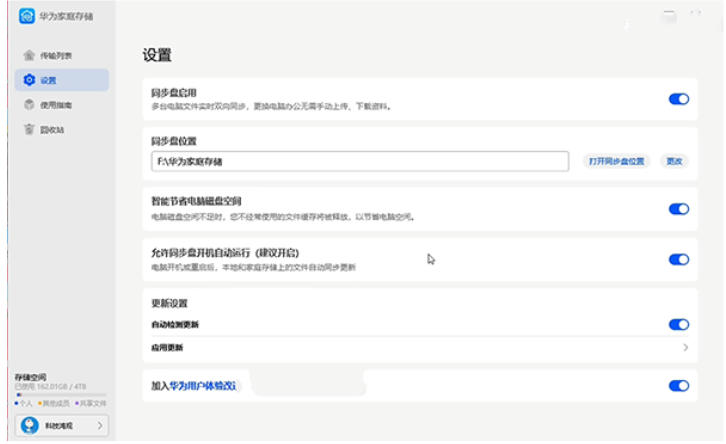Click the cube icon beside 使用指南
Screen dimensions: 726x444
point(29,105)
